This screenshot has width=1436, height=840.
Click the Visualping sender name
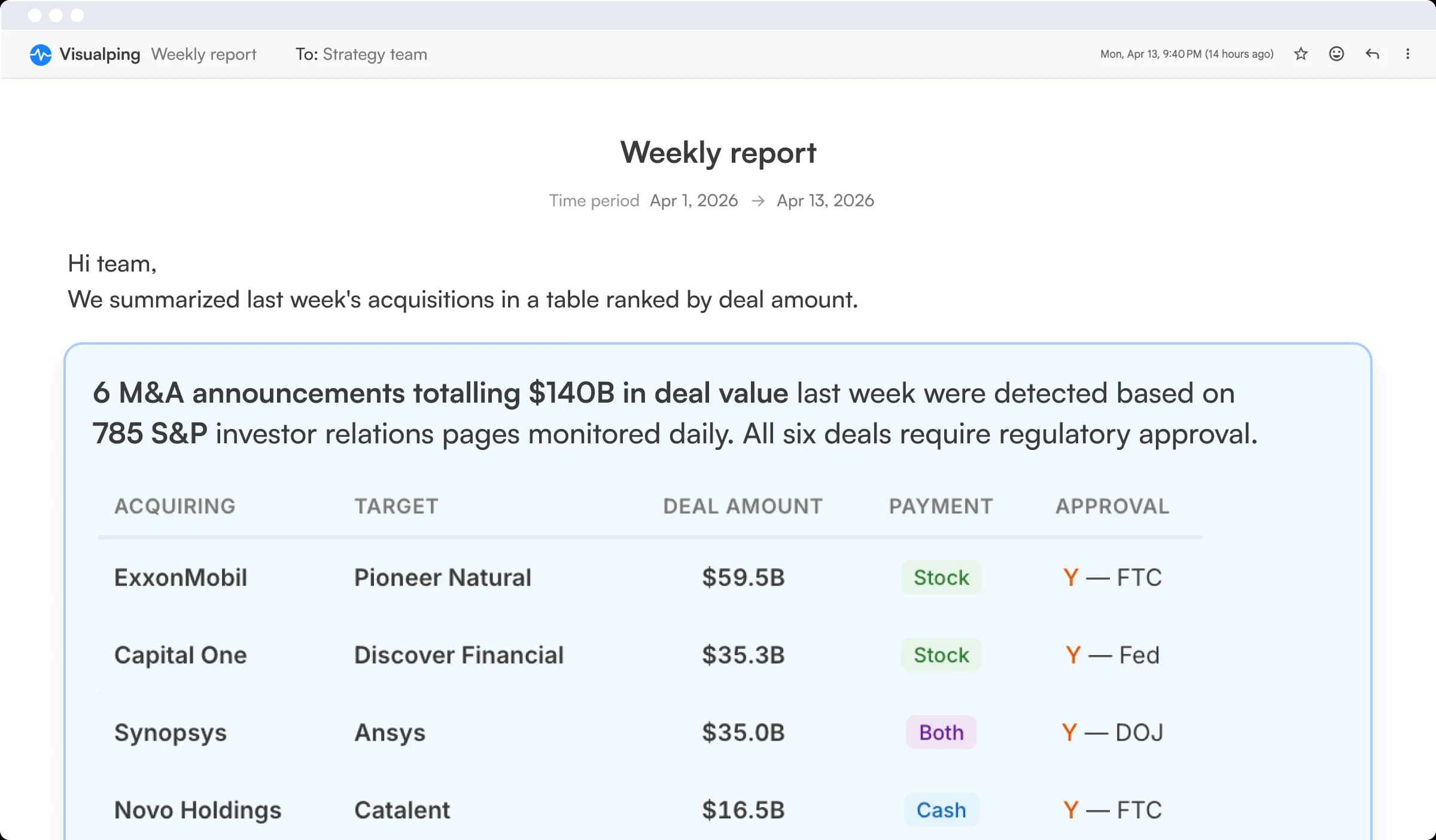click(x=100, y=54)
